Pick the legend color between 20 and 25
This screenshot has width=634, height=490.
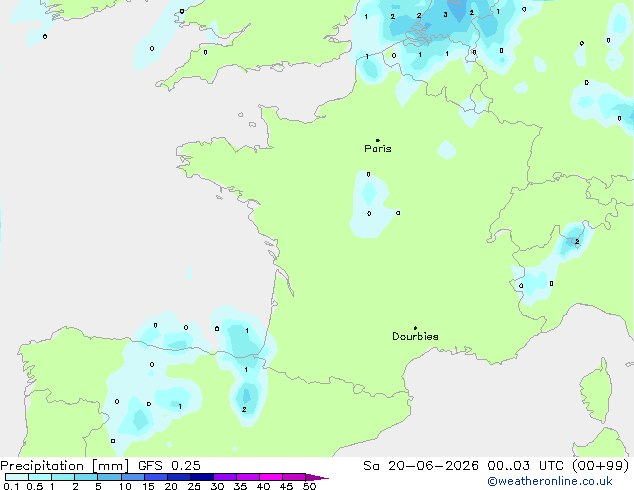coord(179,477)
